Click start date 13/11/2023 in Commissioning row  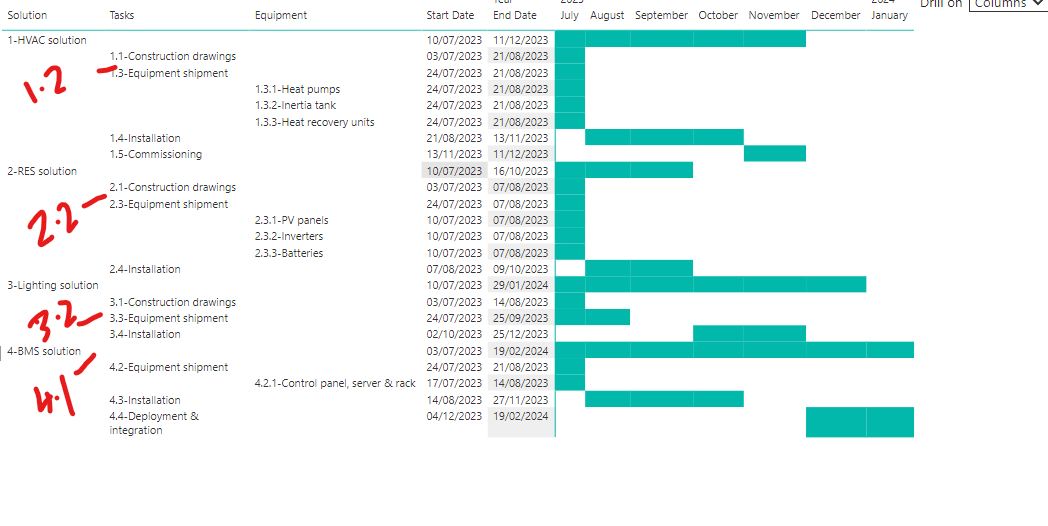454,154
